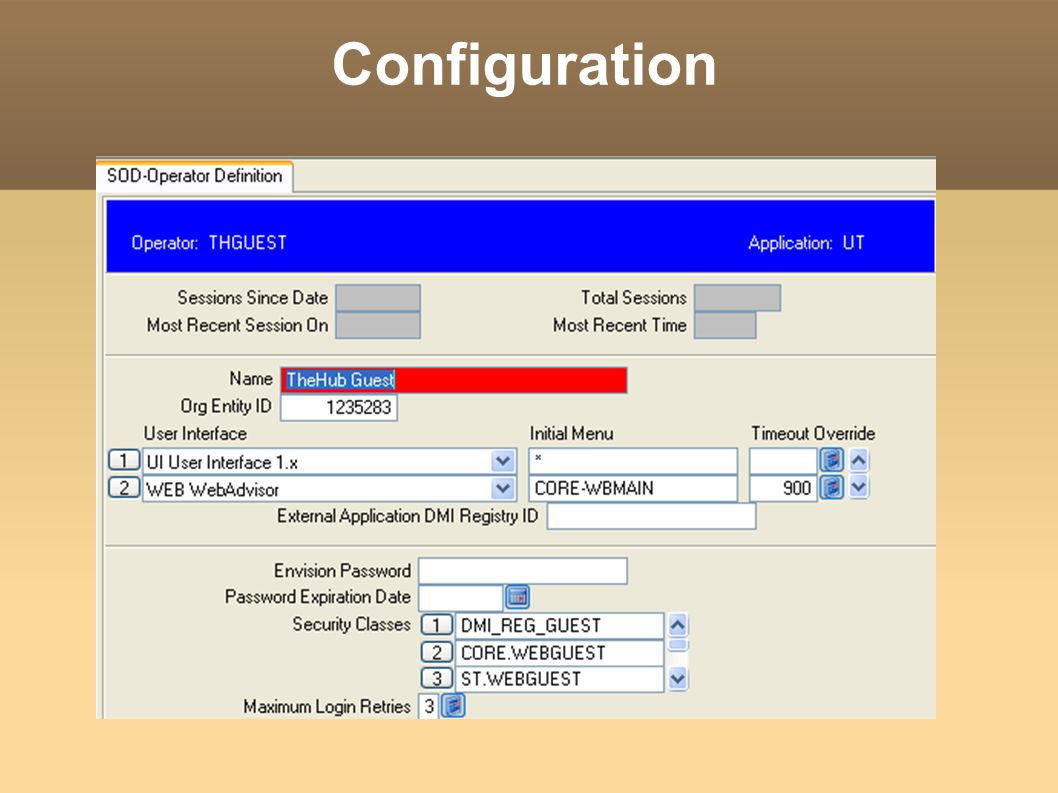Click Security Classes scroll up arrow
The height and width of the screenshot is (793, 1058).
point(678,625)
